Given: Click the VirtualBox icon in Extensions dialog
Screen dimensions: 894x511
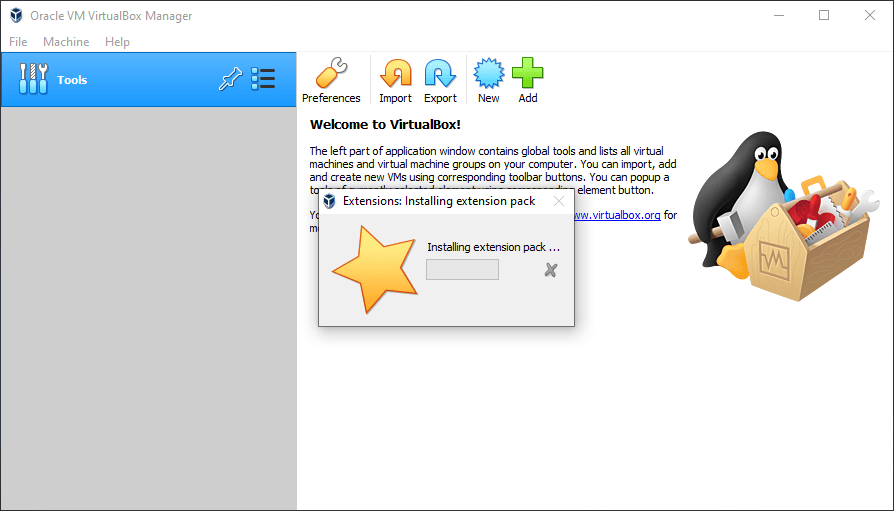Looking at the screenshot, I should pos(330,201).
